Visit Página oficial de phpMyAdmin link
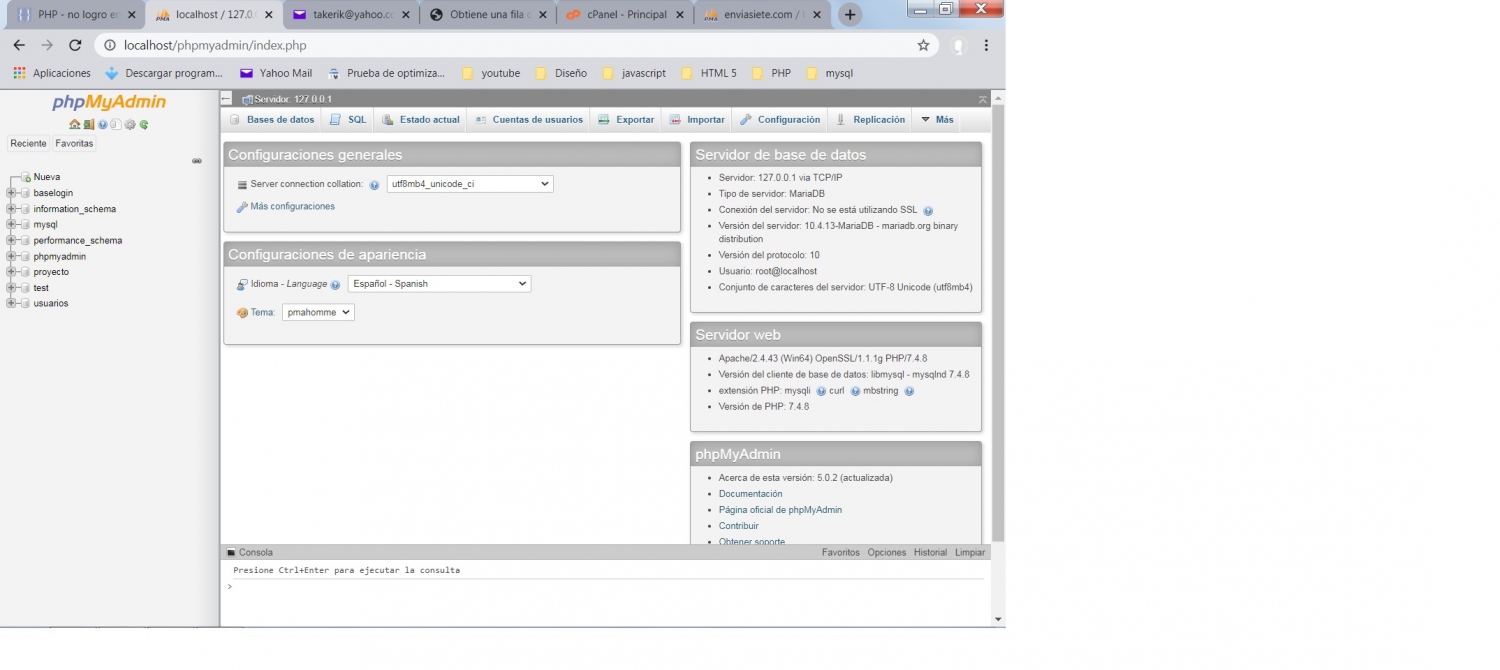Screen dimensions: 1500x670 [x=780, y=510]
